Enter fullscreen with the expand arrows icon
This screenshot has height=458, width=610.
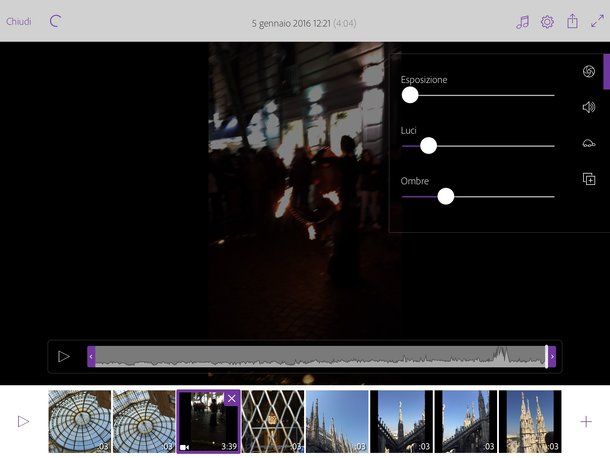(597, 21)
